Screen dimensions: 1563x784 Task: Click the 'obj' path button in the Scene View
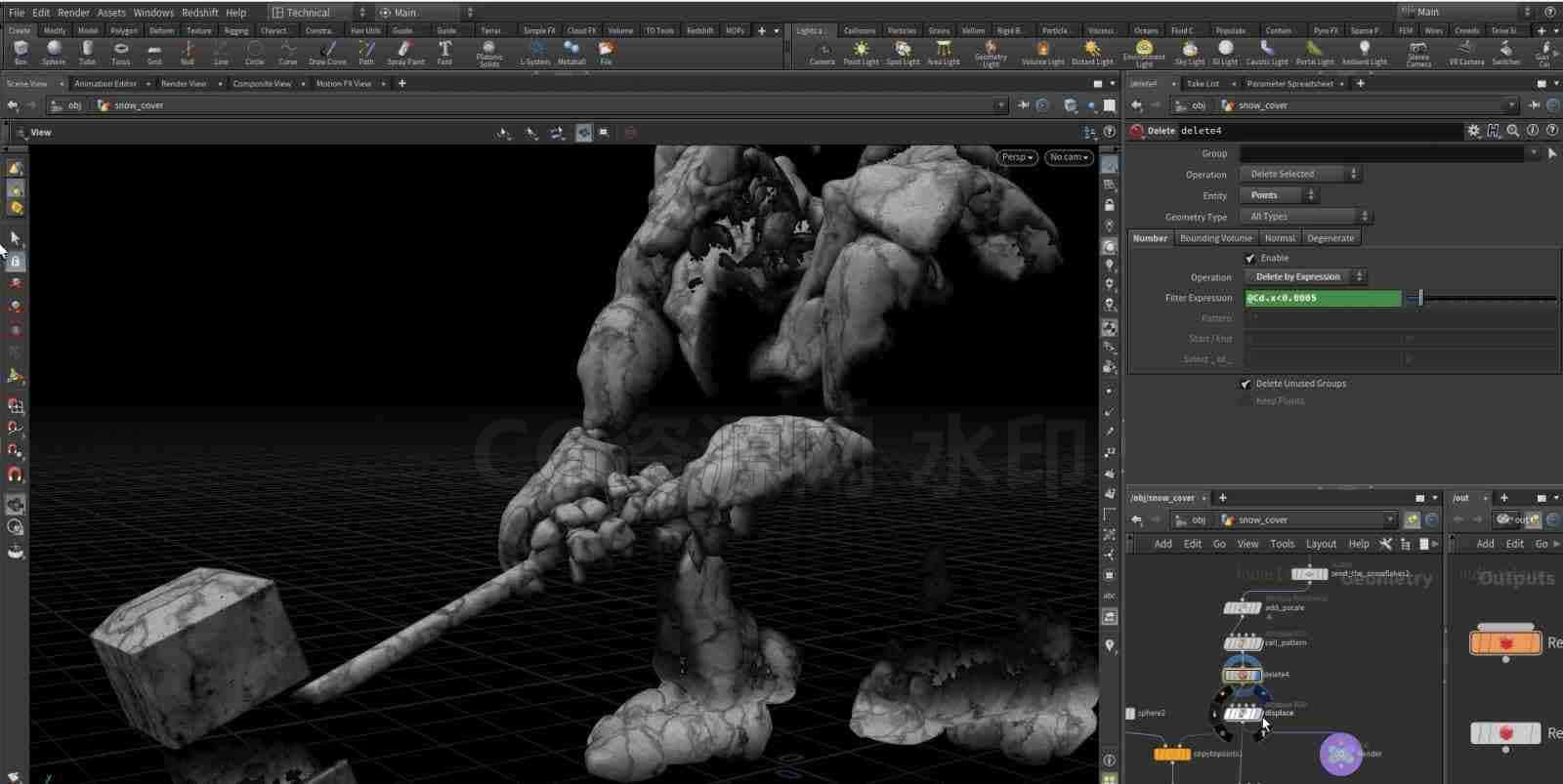click(67, 105)
